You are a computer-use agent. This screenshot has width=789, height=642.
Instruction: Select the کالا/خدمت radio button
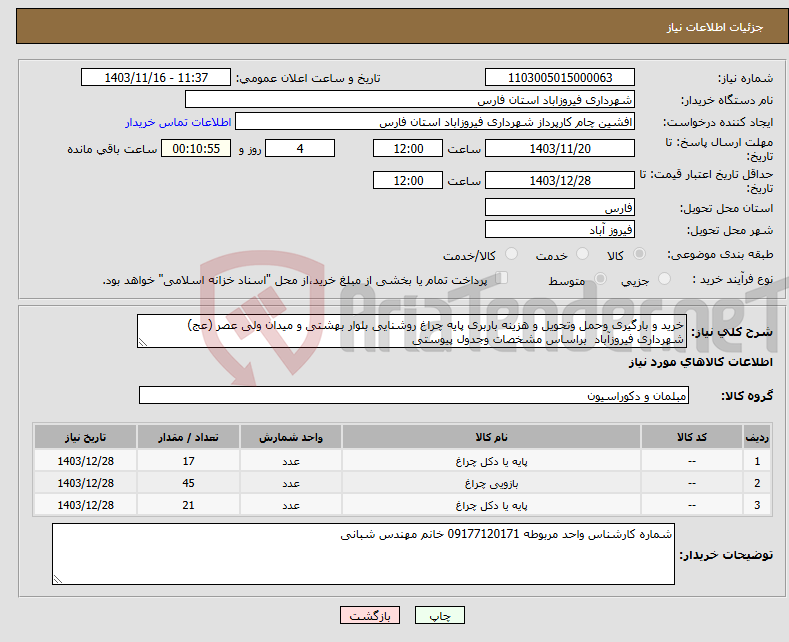511,254
